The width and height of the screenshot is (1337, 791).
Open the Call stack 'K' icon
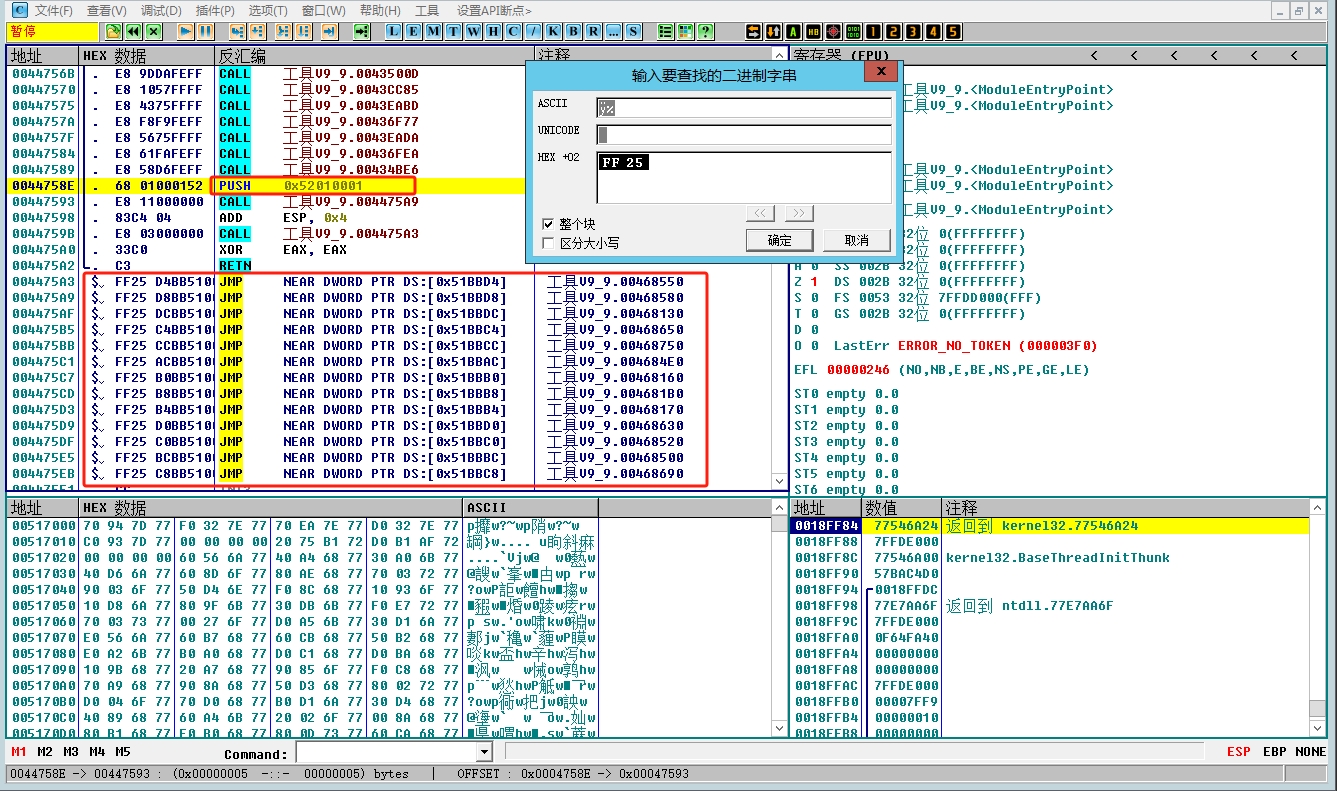point(553,32)
